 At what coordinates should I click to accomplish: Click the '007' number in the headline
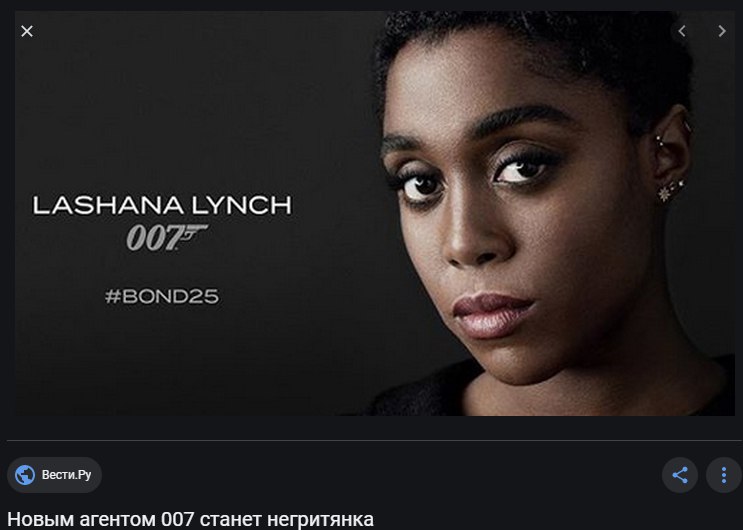(177, 520)
